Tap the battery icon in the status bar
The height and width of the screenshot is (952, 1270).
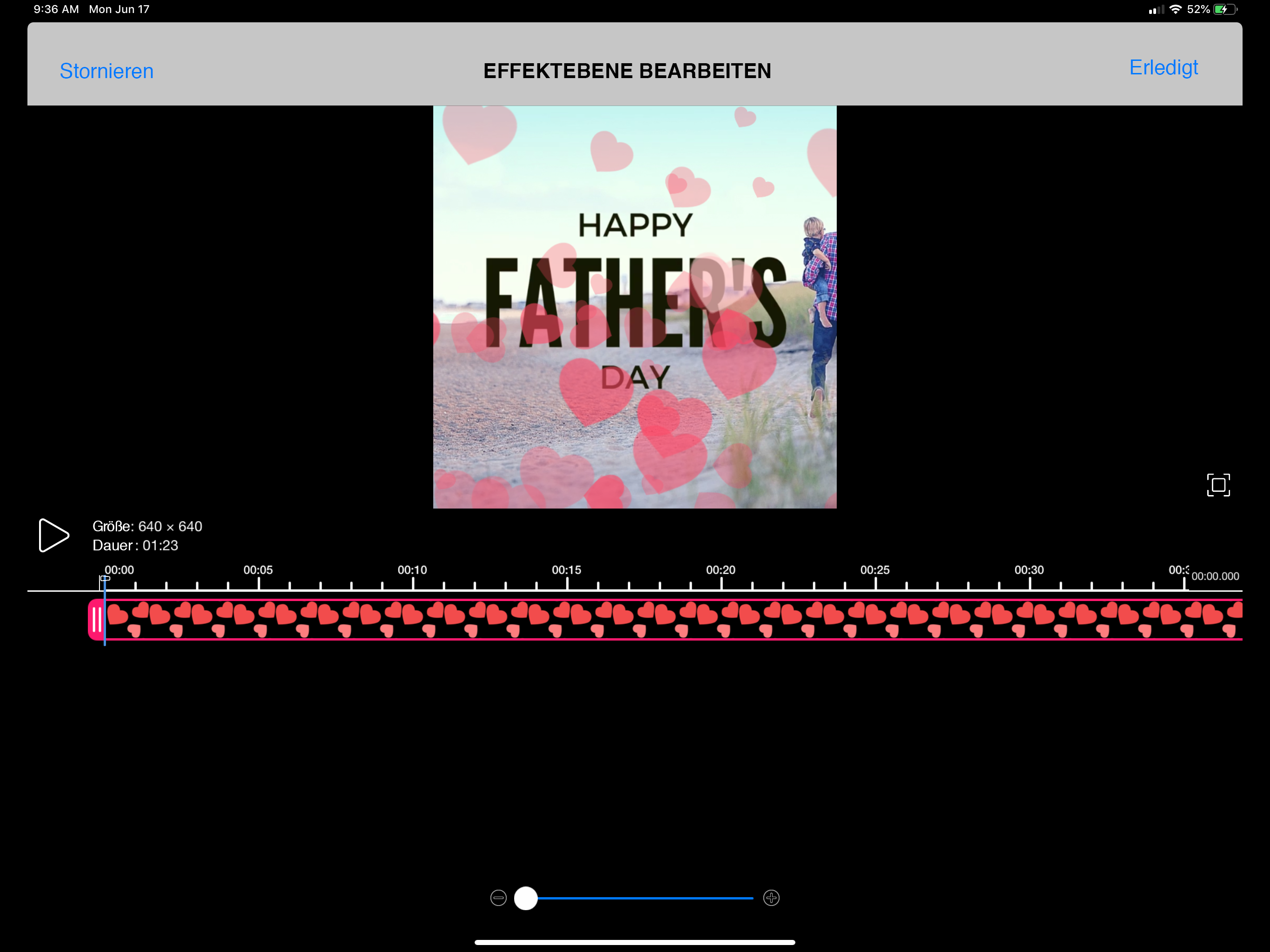tap(1224, 9)
